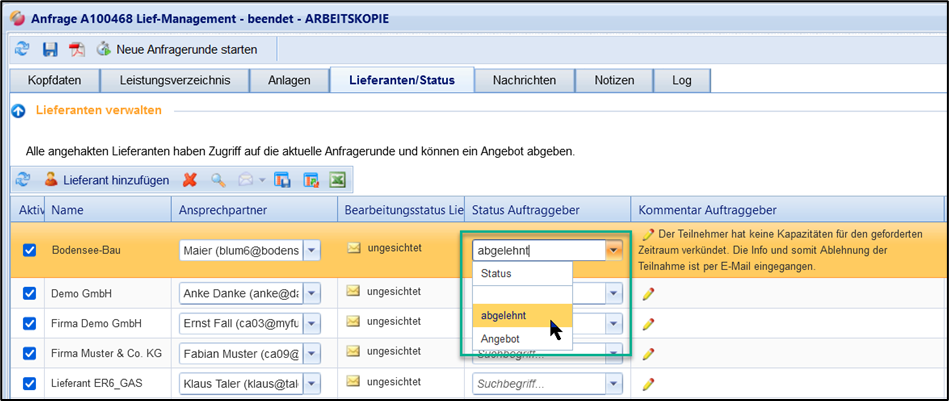Toggle the Aktiv checkbox for Lieferant ER6_GAS
The image size is (949, 401).
pyautogui.click(x=29, y=383)
